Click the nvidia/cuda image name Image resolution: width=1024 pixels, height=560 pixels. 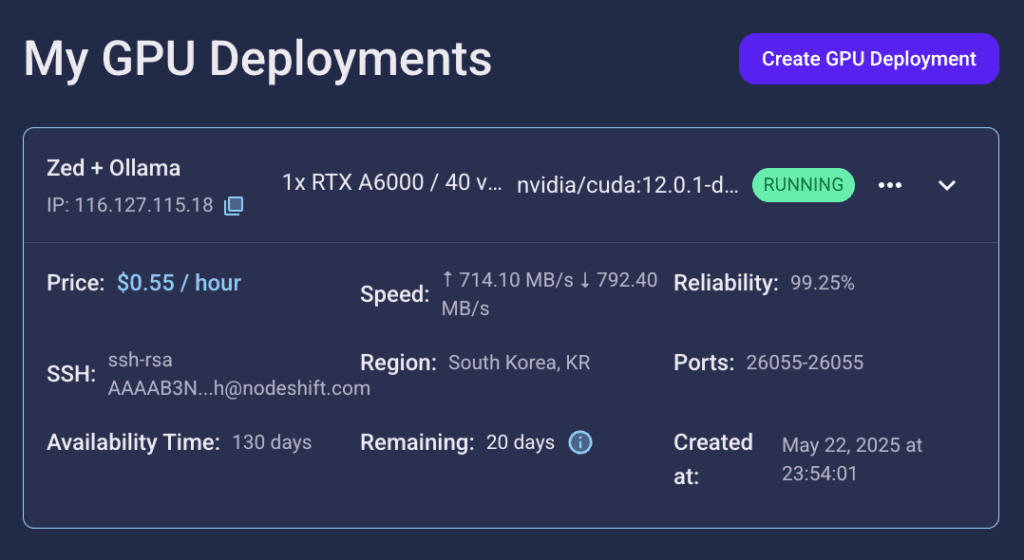click(x=627, y=185)
